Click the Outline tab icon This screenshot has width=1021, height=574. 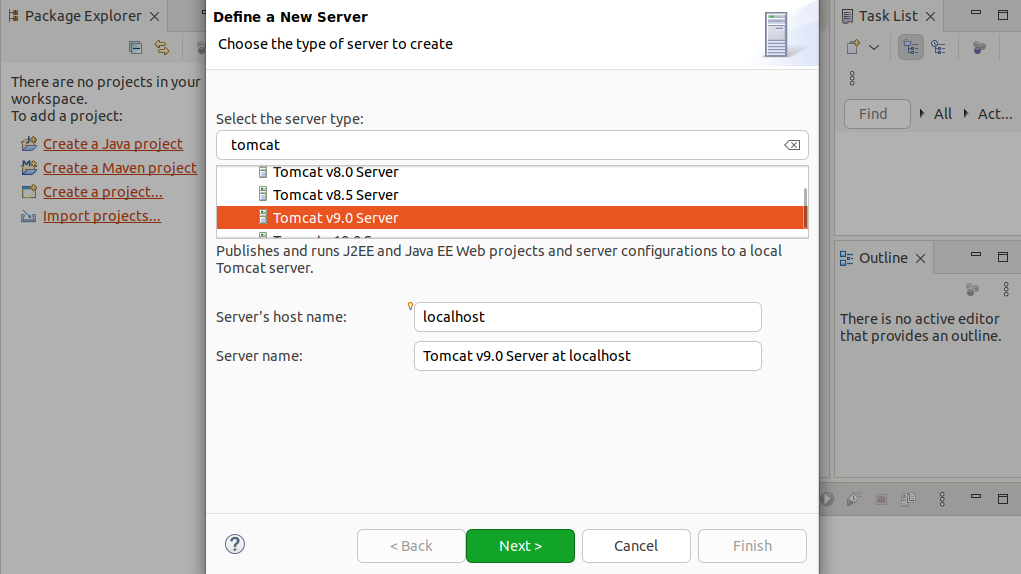tap(846, 258)
